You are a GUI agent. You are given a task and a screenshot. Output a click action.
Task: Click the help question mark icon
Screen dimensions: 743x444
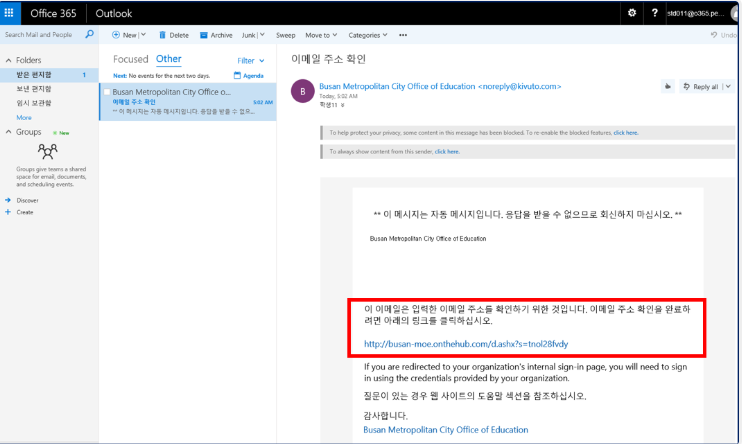[654, 13]
